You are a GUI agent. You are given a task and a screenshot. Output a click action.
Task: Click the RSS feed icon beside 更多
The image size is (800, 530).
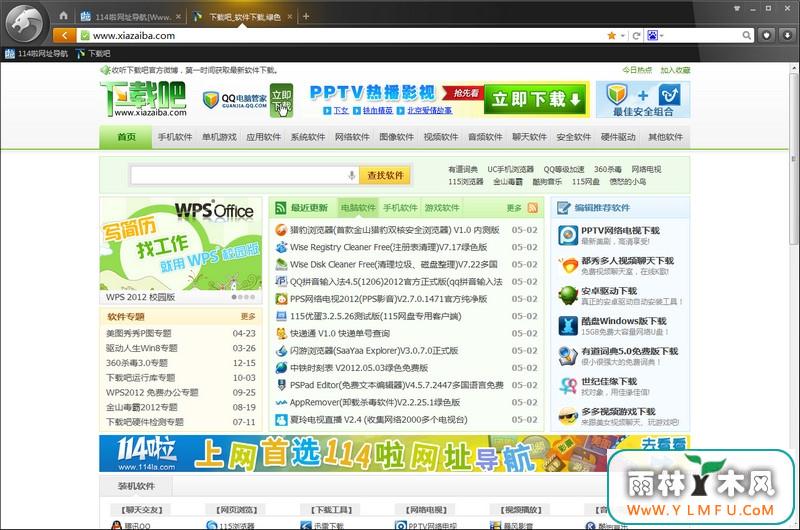click(533, 208)
